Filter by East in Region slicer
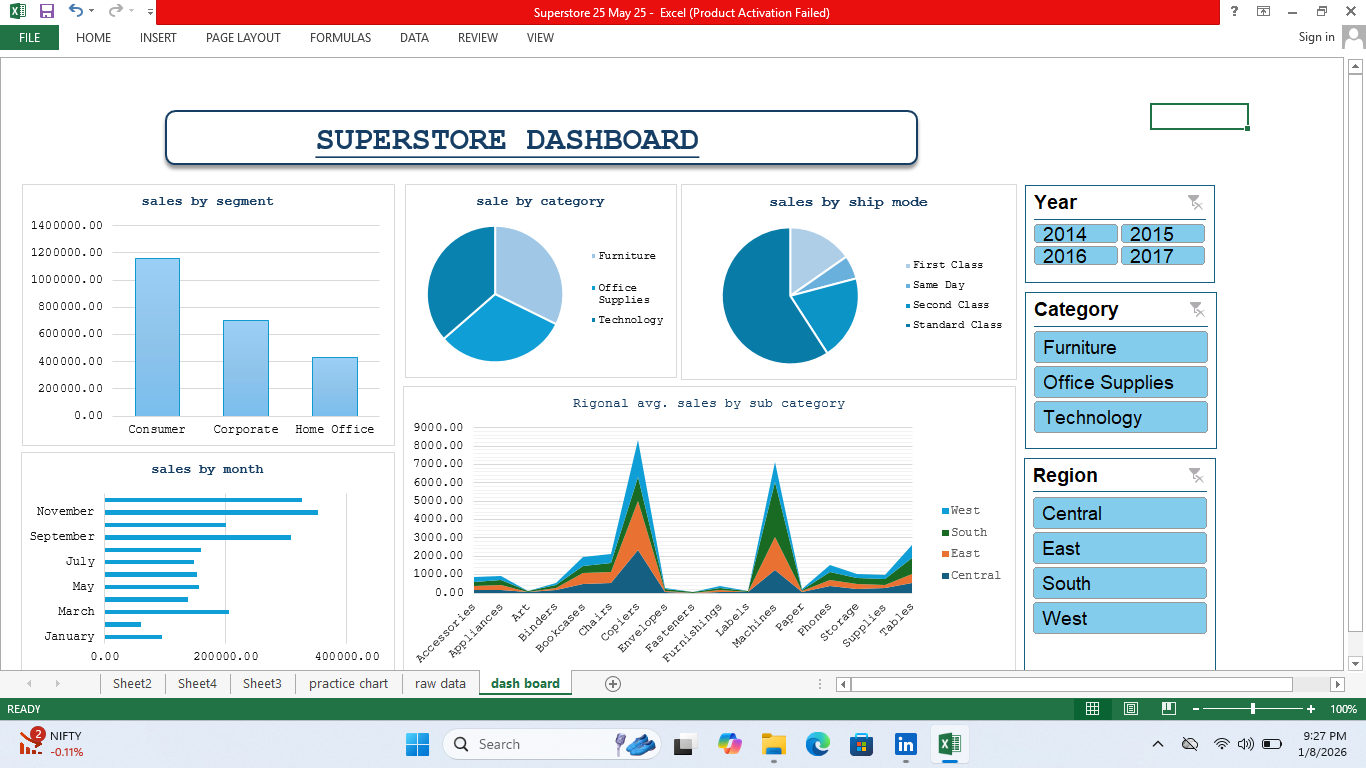 click(x=1119, y=548)
